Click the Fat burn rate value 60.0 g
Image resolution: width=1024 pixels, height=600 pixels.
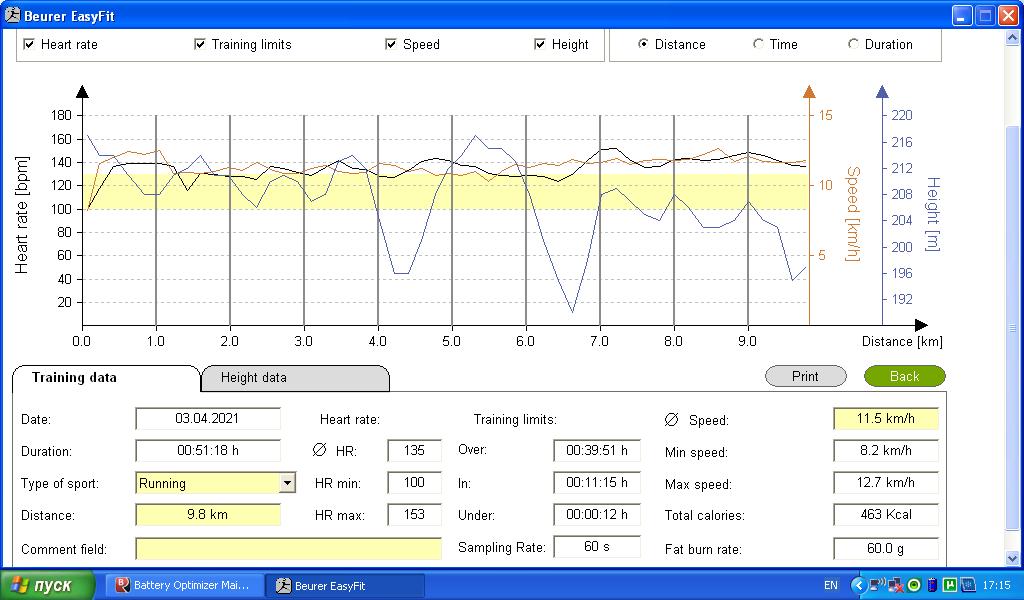(886, 548)
